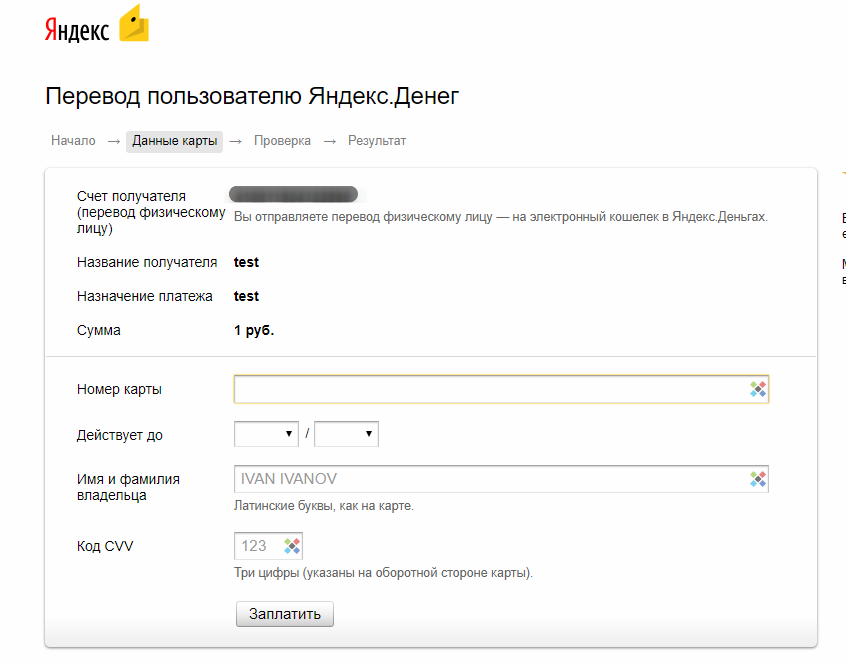Focus the IVAN IVANOV name field

(x=501, y=479)
